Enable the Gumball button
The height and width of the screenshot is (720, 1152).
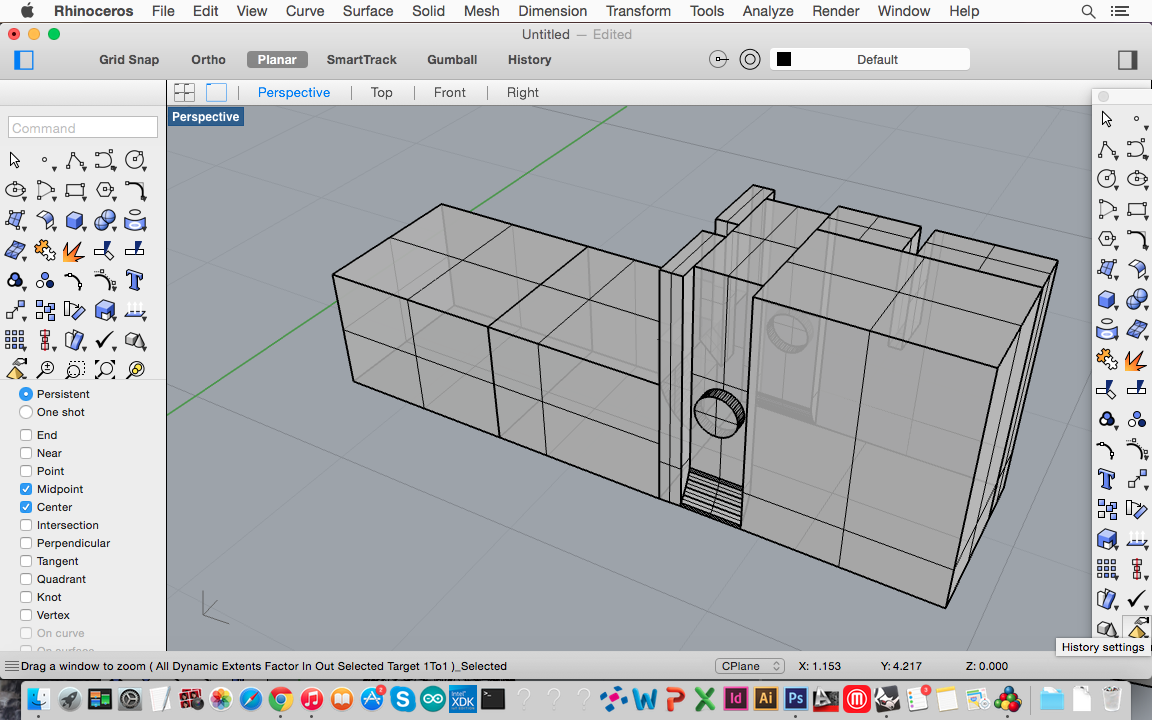tap(452, 60)
